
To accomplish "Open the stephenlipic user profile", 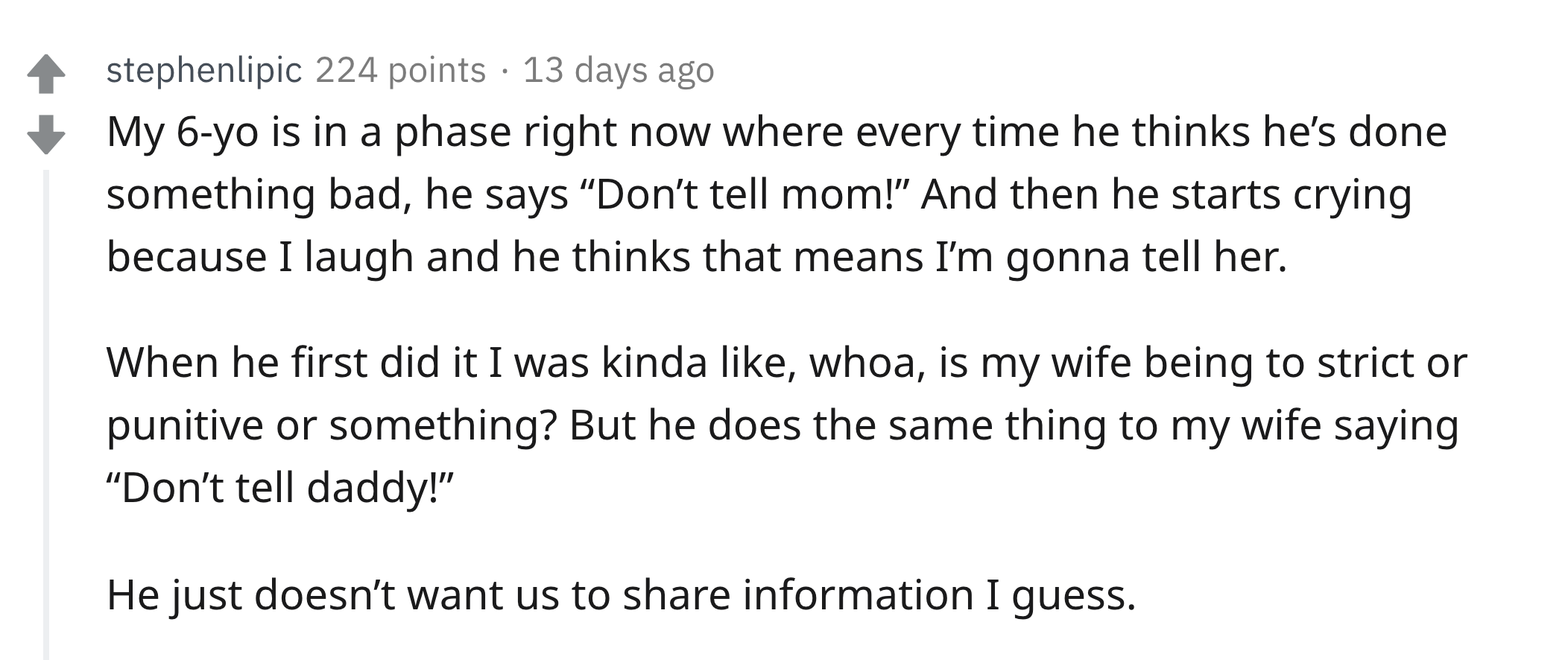I will [204, 71].
